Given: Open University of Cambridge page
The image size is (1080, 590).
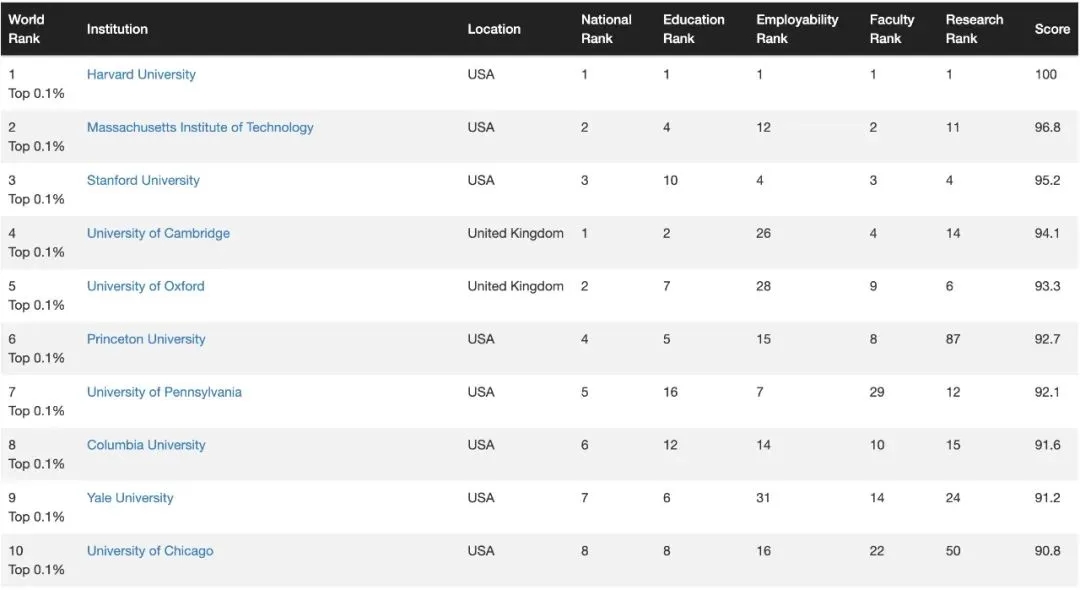Looking at the screenshot, I should click(158, 233).
